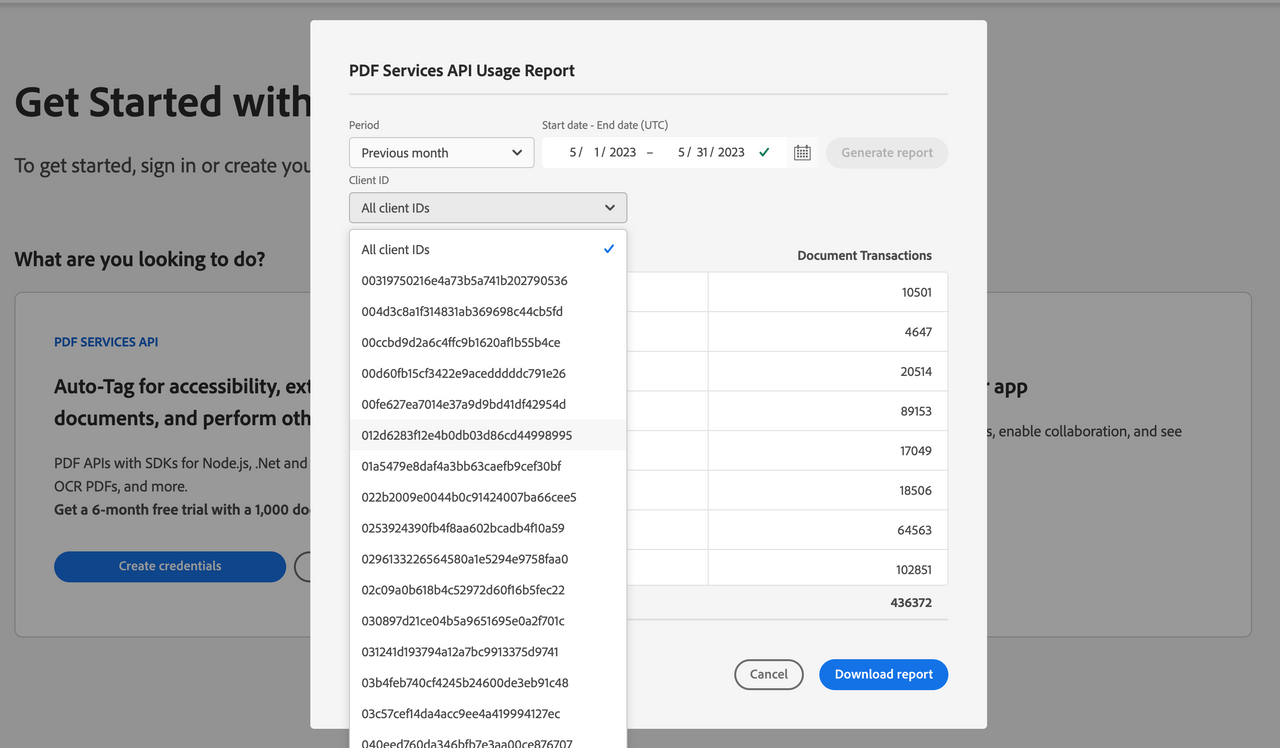Choose client ID 012d6283f12e4b0db03d86cd44998995
The image size is (1280, 748).
tap(488, 436)
